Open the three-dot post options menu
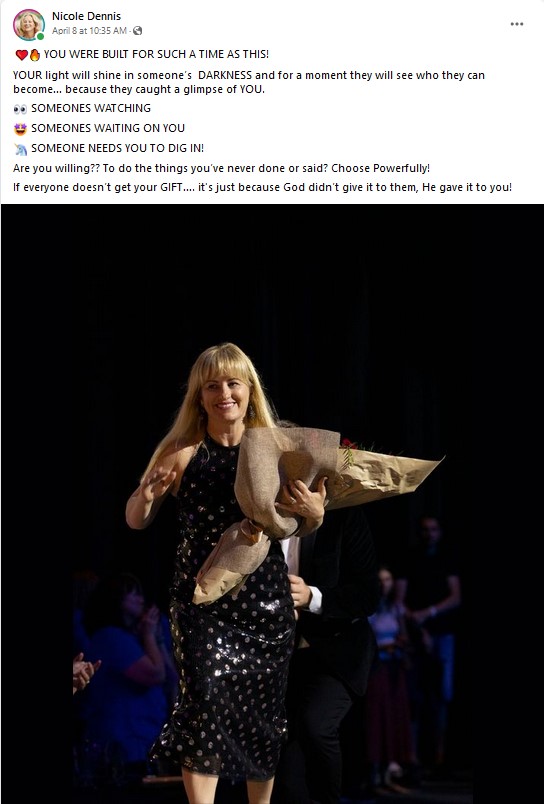This screenshot has width=544, height=804. click(x=516, y=24)
